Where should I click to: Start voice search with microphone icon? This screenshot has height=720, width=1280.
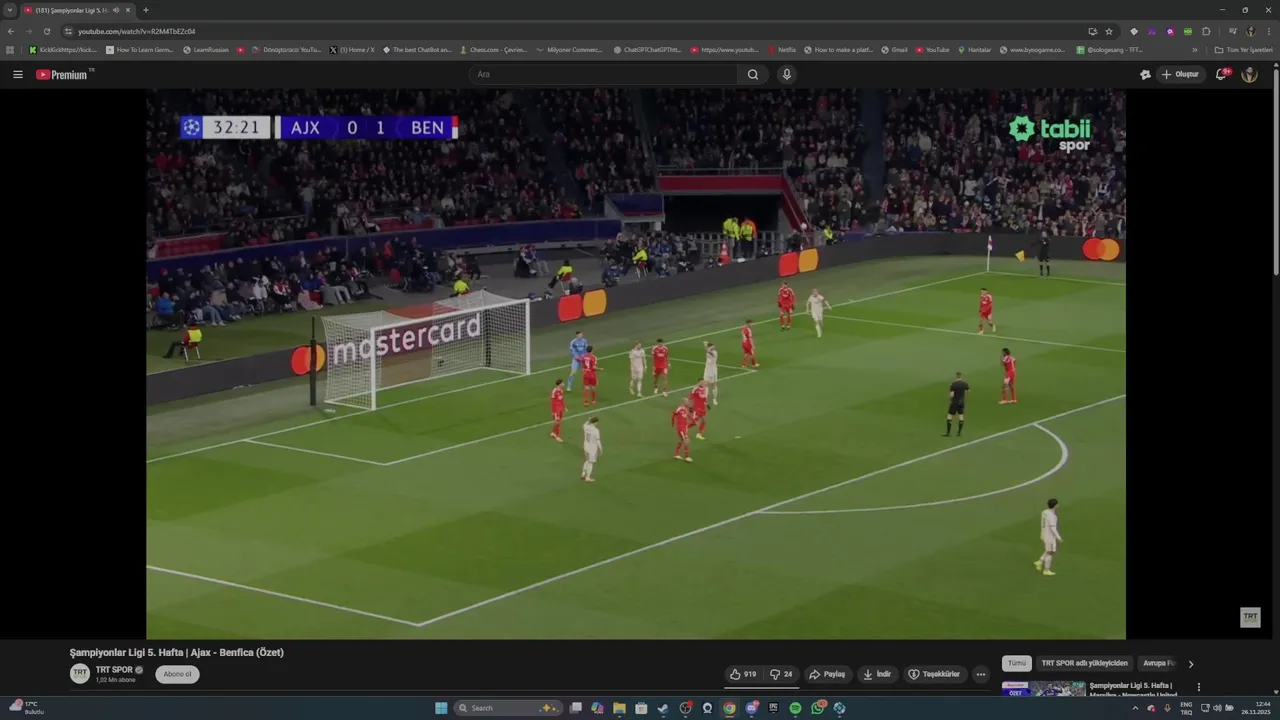(x=787, y=74)
